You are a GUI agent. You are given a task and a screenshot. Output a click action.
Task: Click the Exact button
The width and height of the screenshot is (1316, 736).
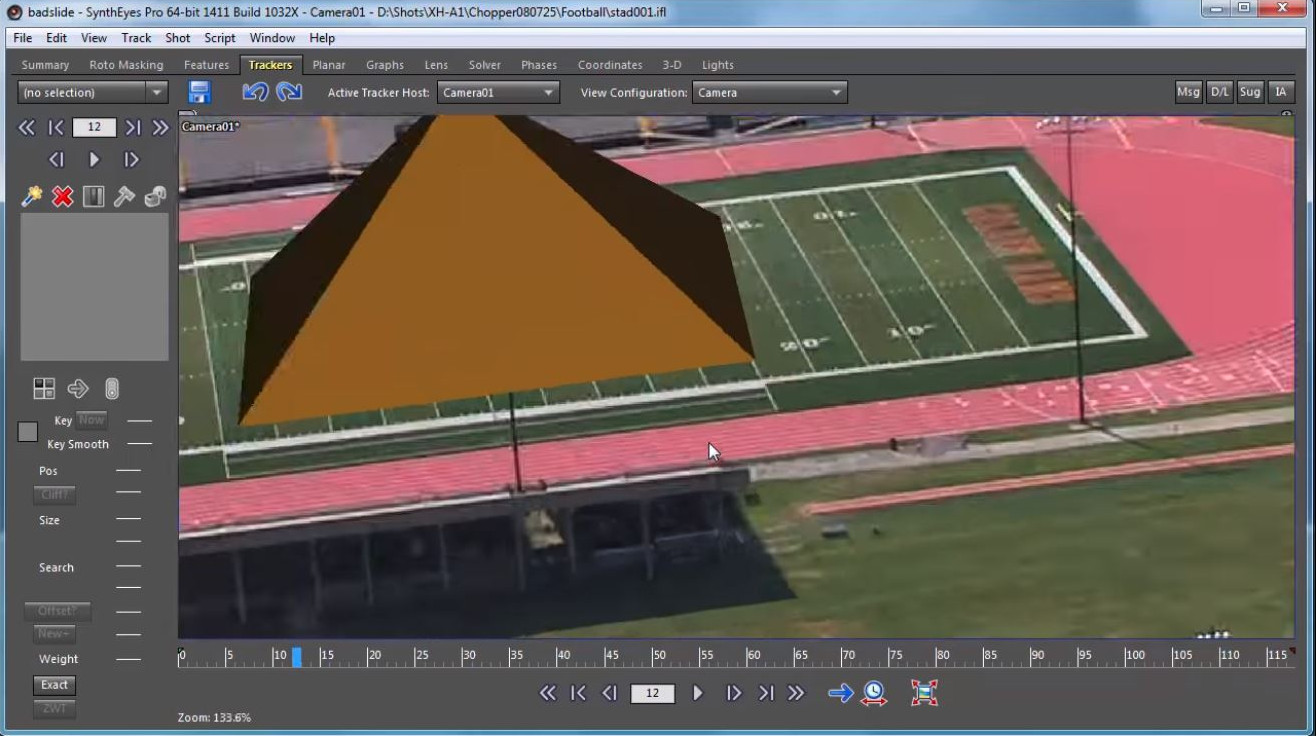54,685
